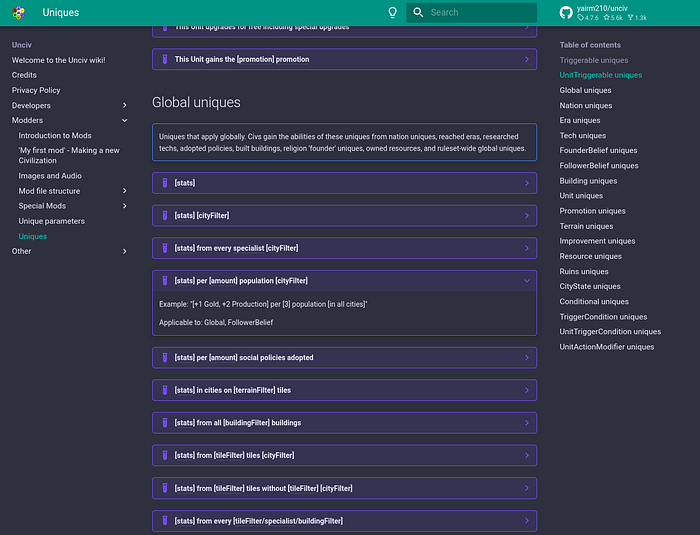Expand '[stats] from all [buildingFilter] buildings'
This screenshot has height=535, width=700.
coord(344,423)
